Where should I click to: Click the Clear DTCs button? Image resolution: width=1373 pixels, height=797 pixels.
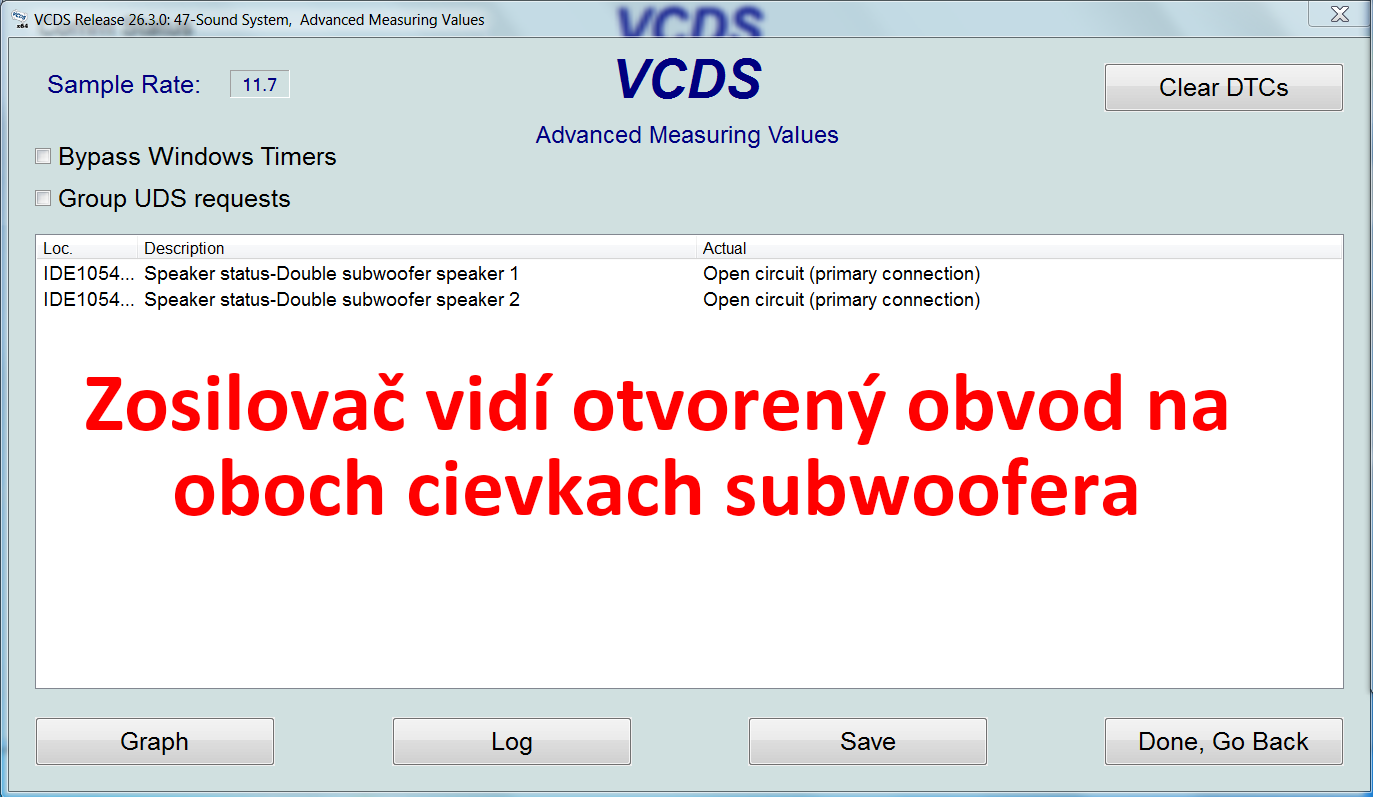[x=1223, y=87]
